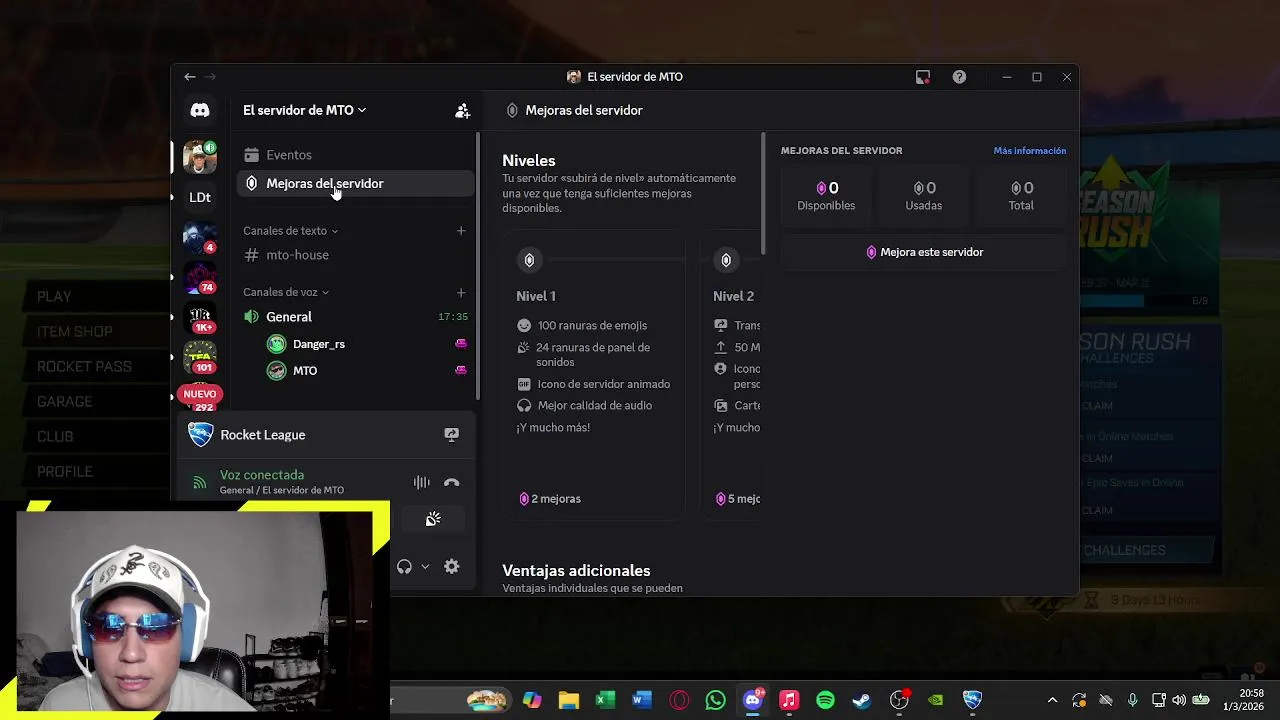
Task: Toggle deafen headphones icon
Action: click(404, 567)
